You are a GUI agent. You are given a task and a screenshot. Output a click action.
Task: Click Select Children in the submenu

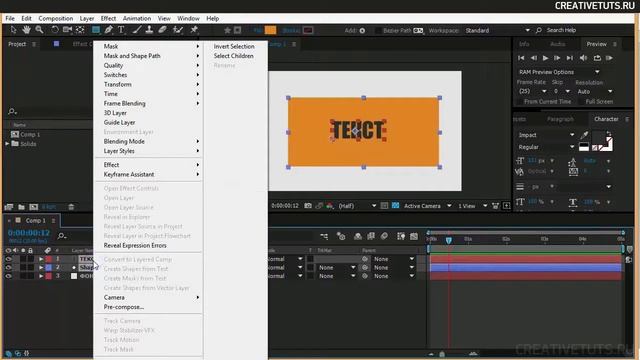[233, 56]
